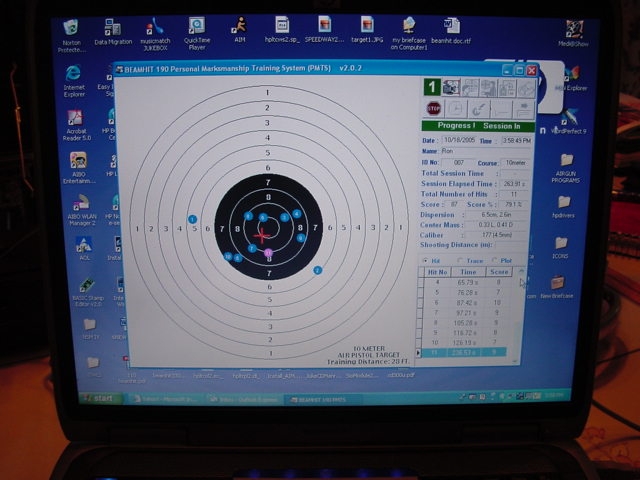
Task: Select the SPEEDWAY2 file on desktop
Action: [x=324, y=29]
